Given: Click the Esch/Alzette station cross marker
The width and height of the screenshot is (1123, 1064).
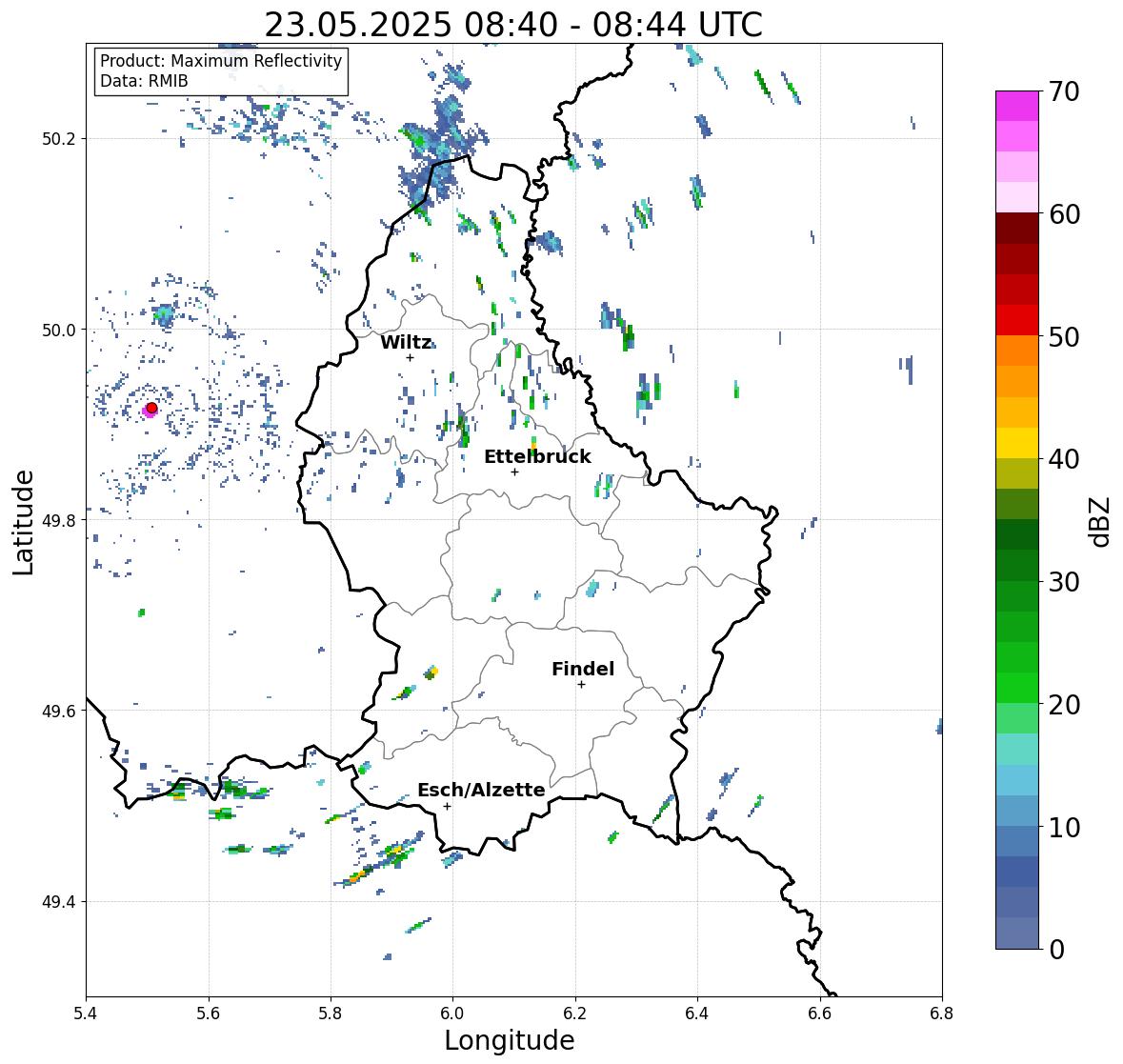Looking at the screenshot, I should 447,806.
